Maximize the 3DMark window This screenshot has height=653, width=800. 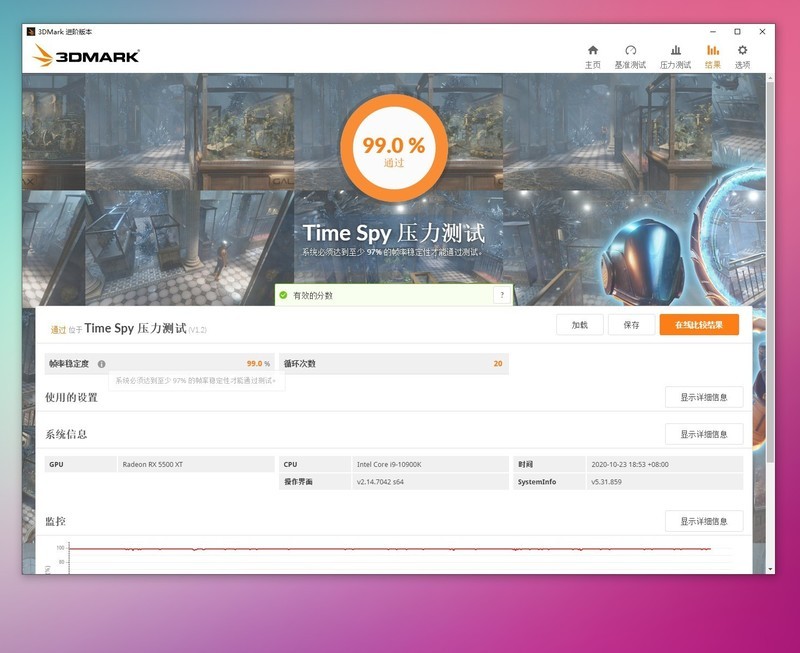click(x=737, y=32)
